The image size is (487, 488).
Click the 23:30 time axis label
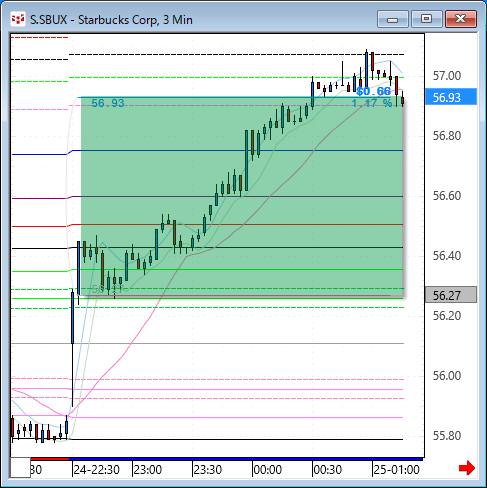pos(208,470)
